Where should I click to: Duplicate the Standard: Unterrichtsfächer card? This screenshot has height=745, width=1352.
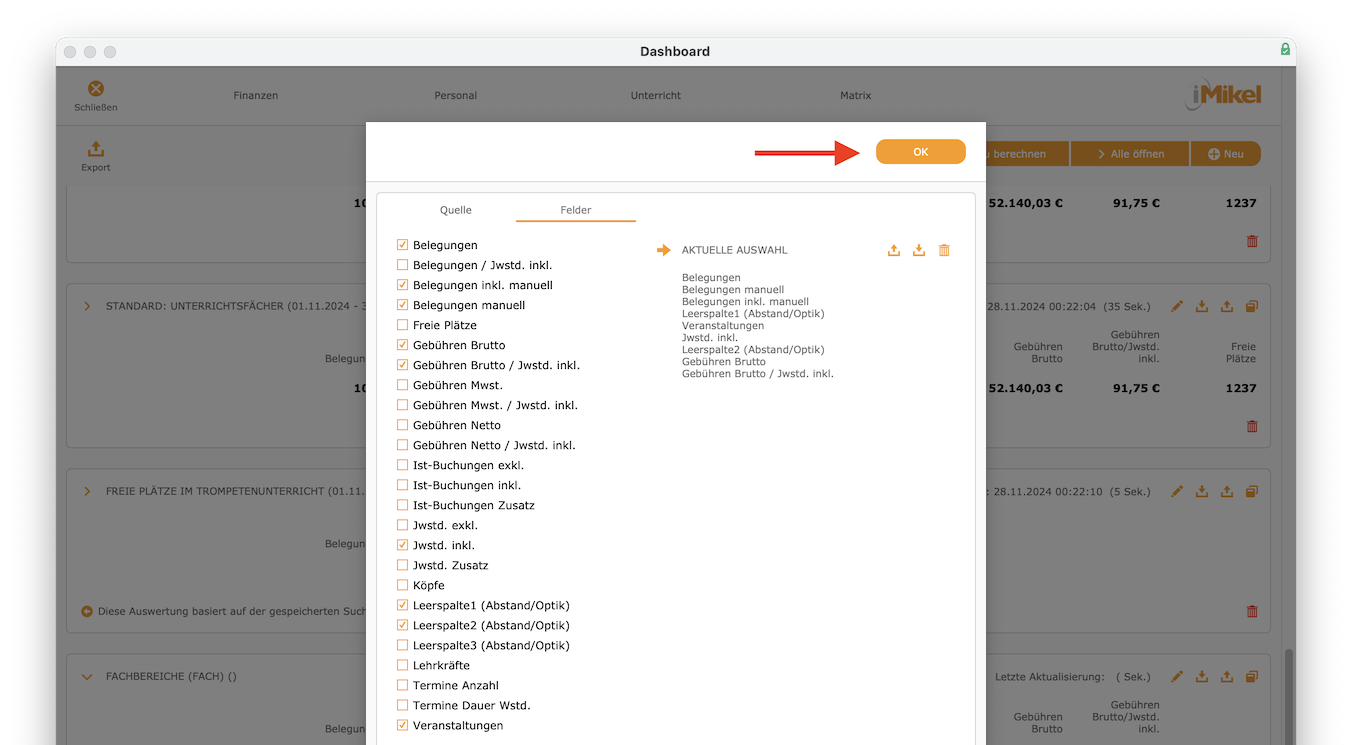coord(1252,306)
